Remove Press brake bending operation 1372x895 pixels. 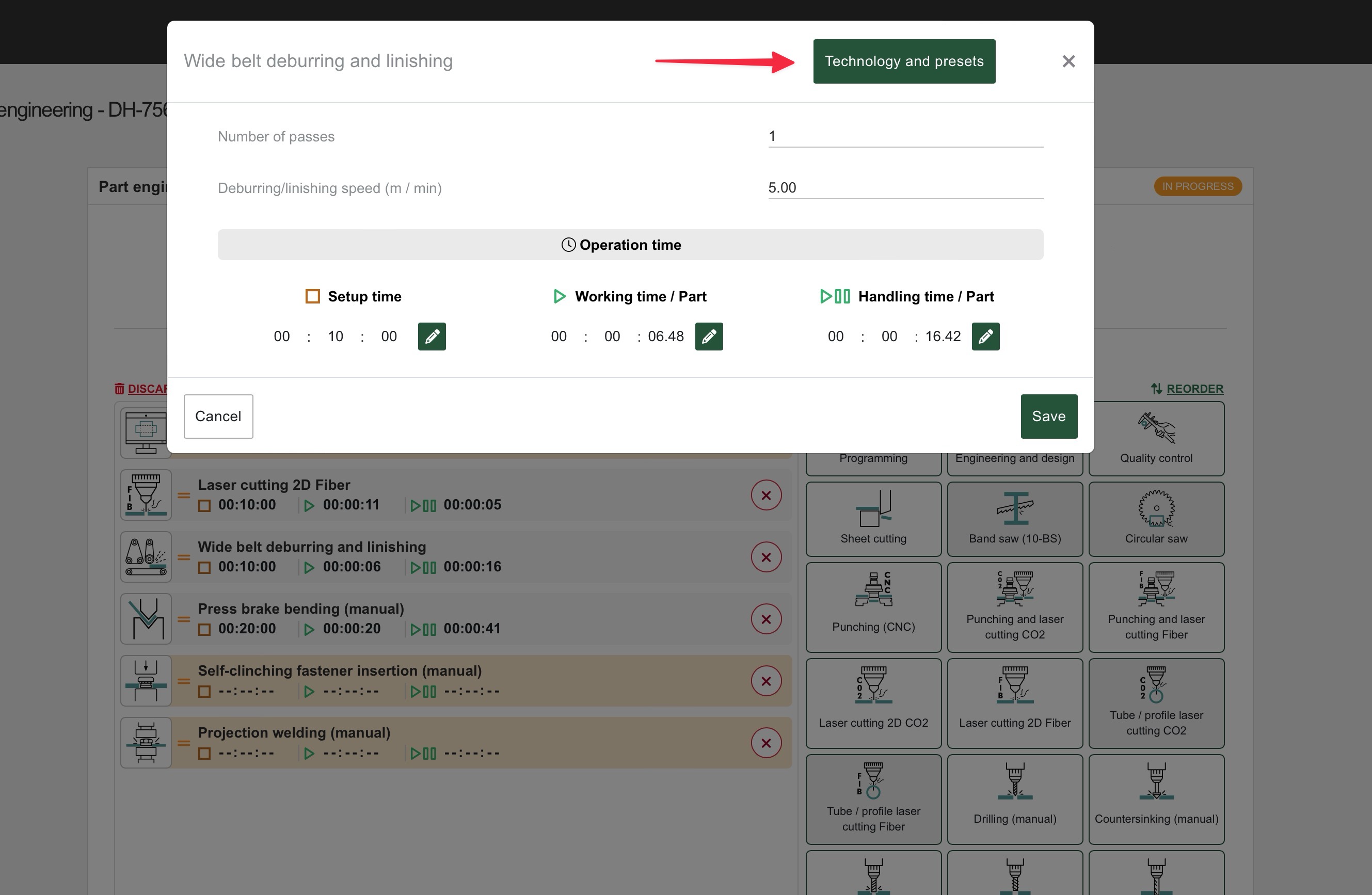tap(765, 619)
